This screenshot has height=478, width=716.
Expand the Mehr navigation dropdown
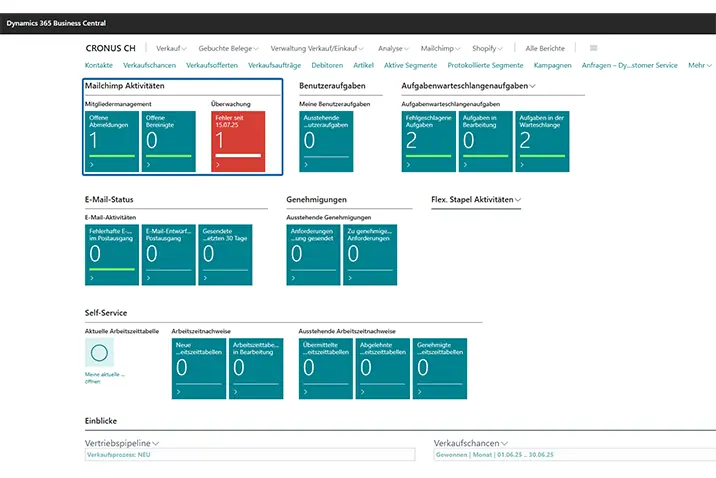click(700, 65)
